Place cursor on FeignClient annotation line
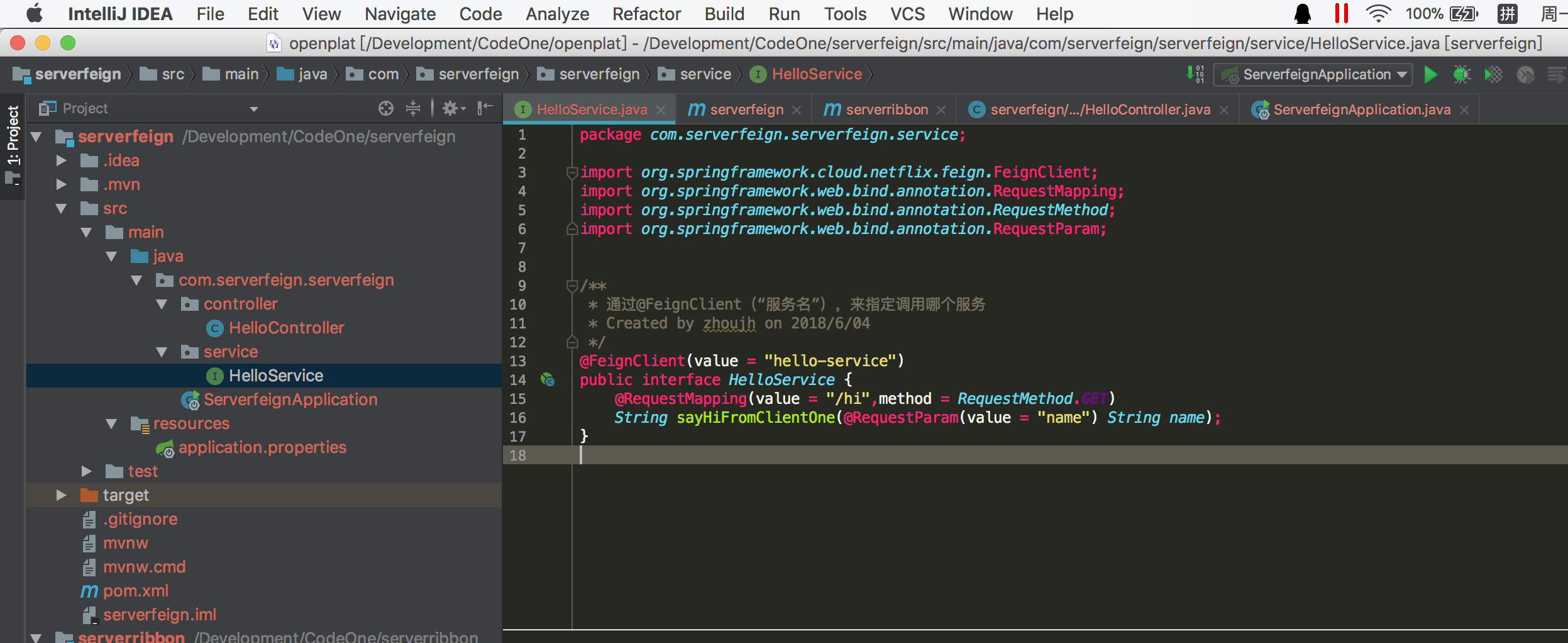This screenshot has height=643, width=1568. tap(742, 361)
